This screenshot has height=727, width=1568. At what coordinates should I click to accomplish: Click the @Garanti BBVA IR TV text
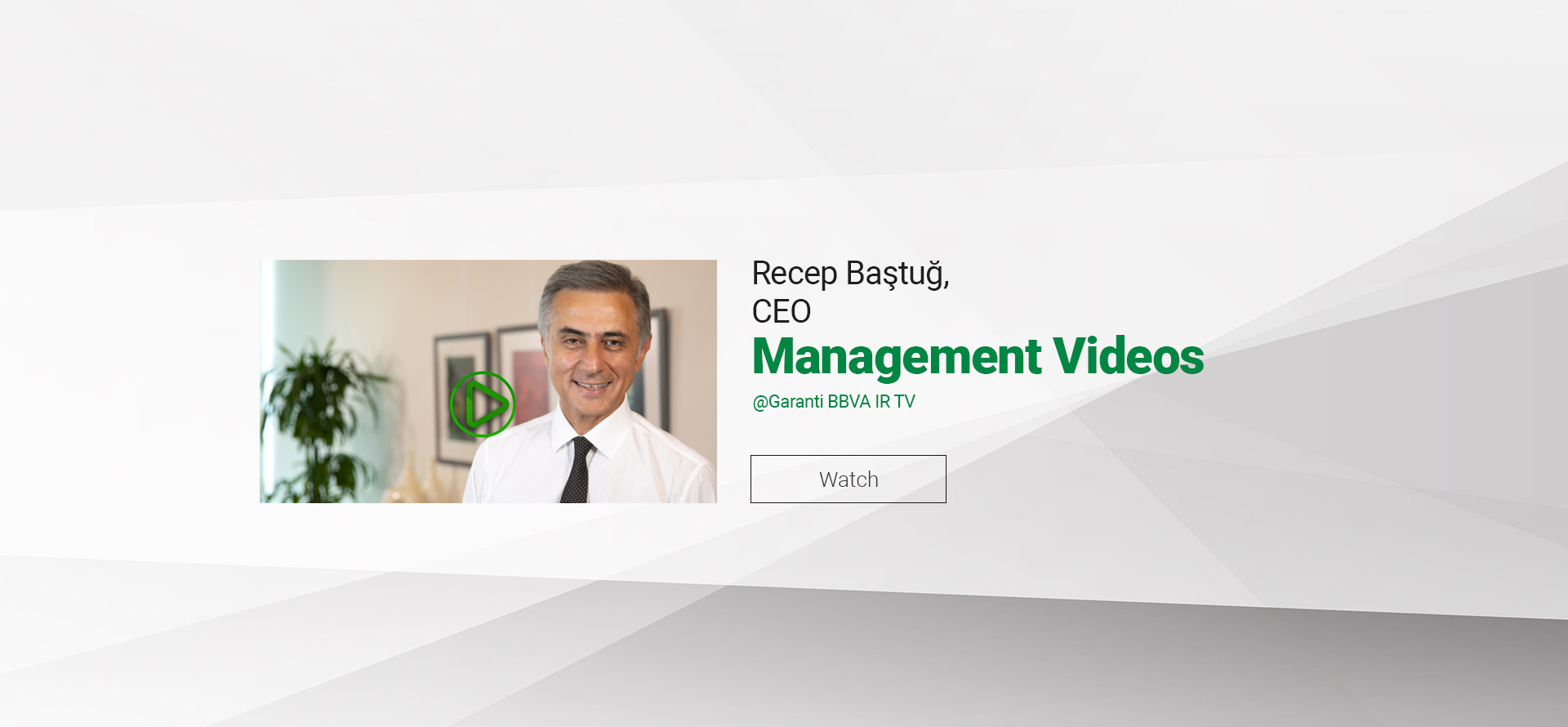[834, 402]
